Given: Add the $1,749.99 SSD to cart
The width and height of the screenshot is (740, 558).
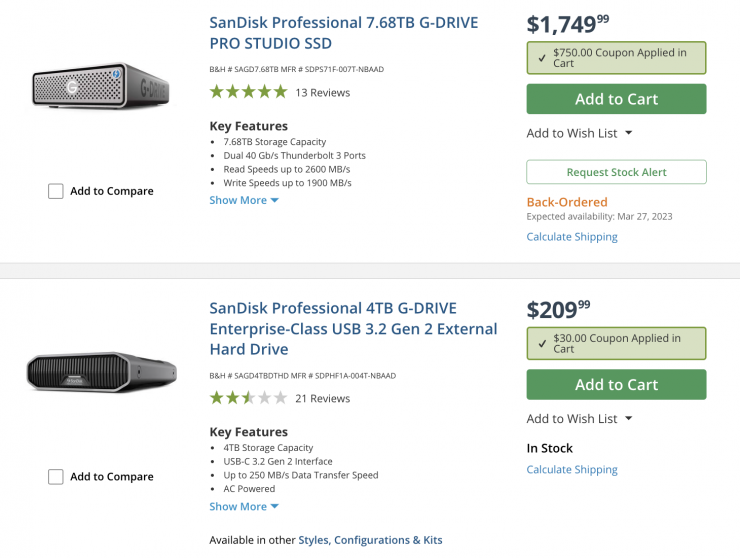Looking at the screenshot, I should (x=616, y=99).
